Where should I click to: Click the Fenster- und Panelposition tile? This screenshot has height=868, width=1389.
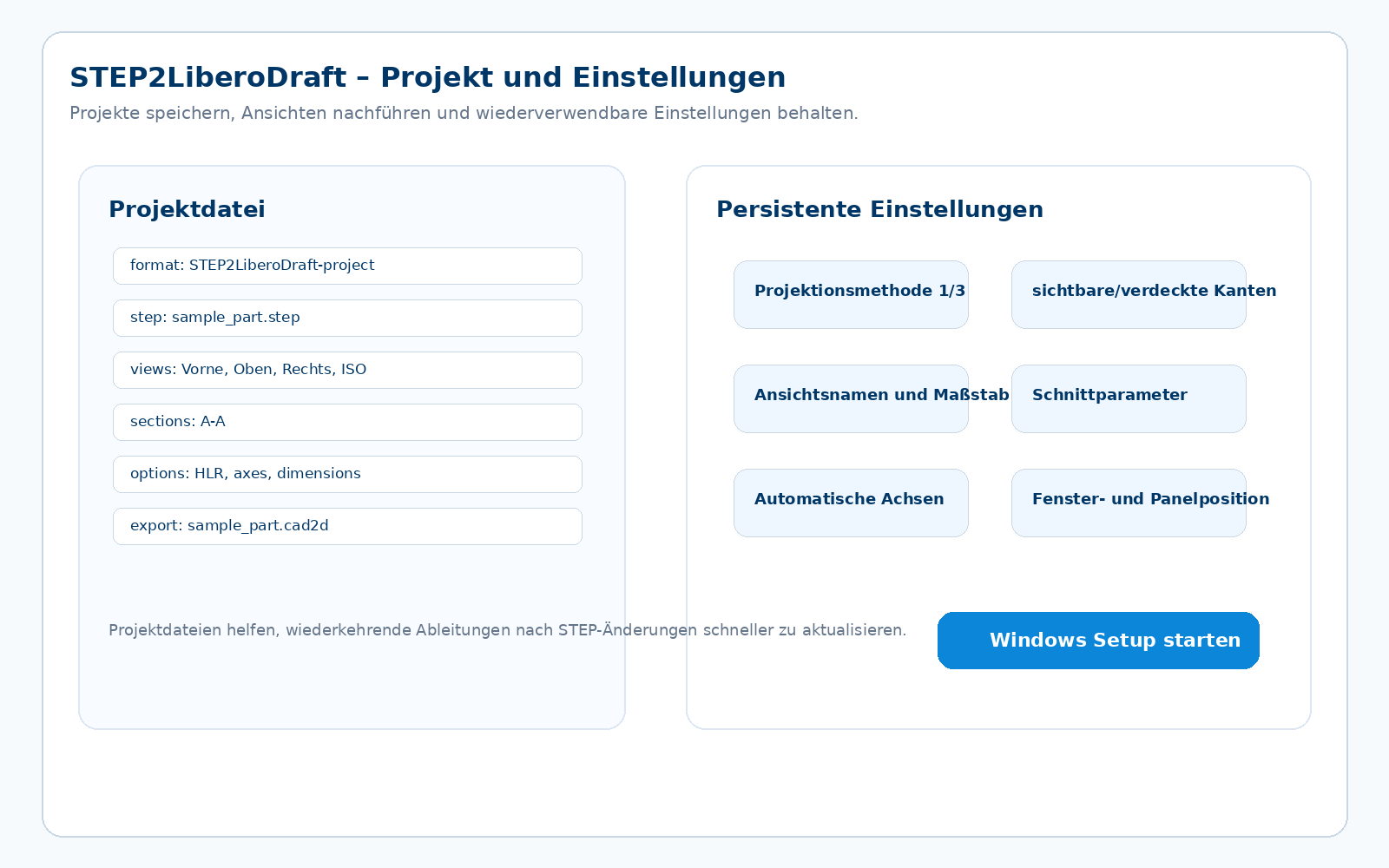pyautogui.click(x=1129, y=503)
